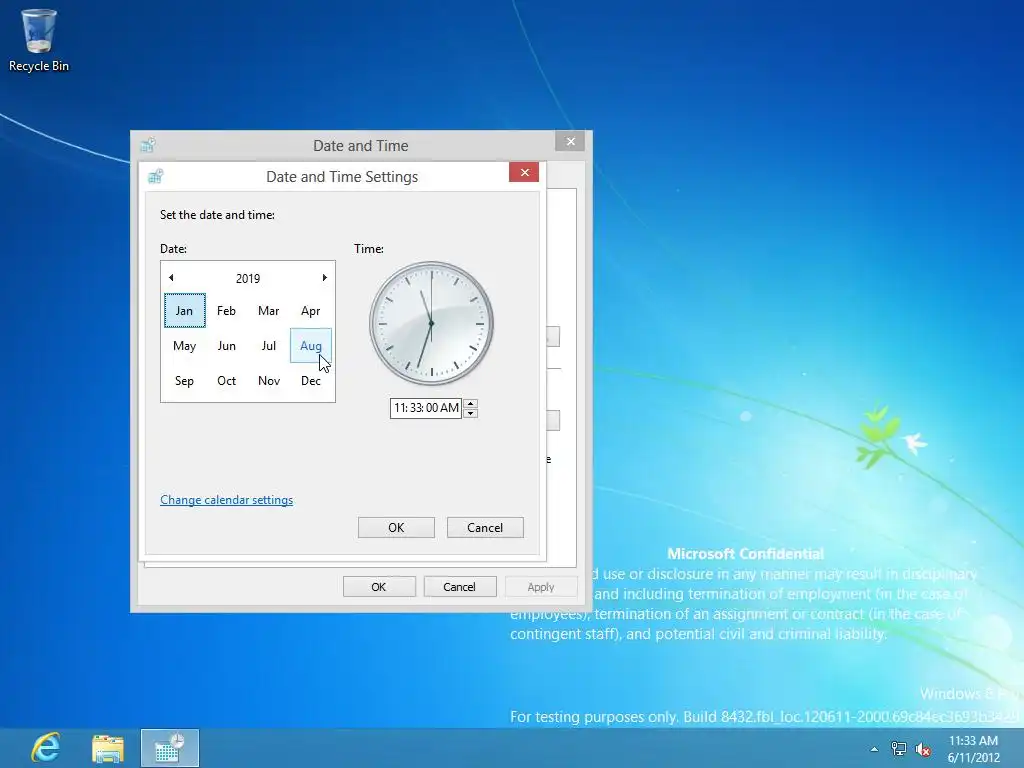
Task: Click the time input field
Action: click(426, 408)
